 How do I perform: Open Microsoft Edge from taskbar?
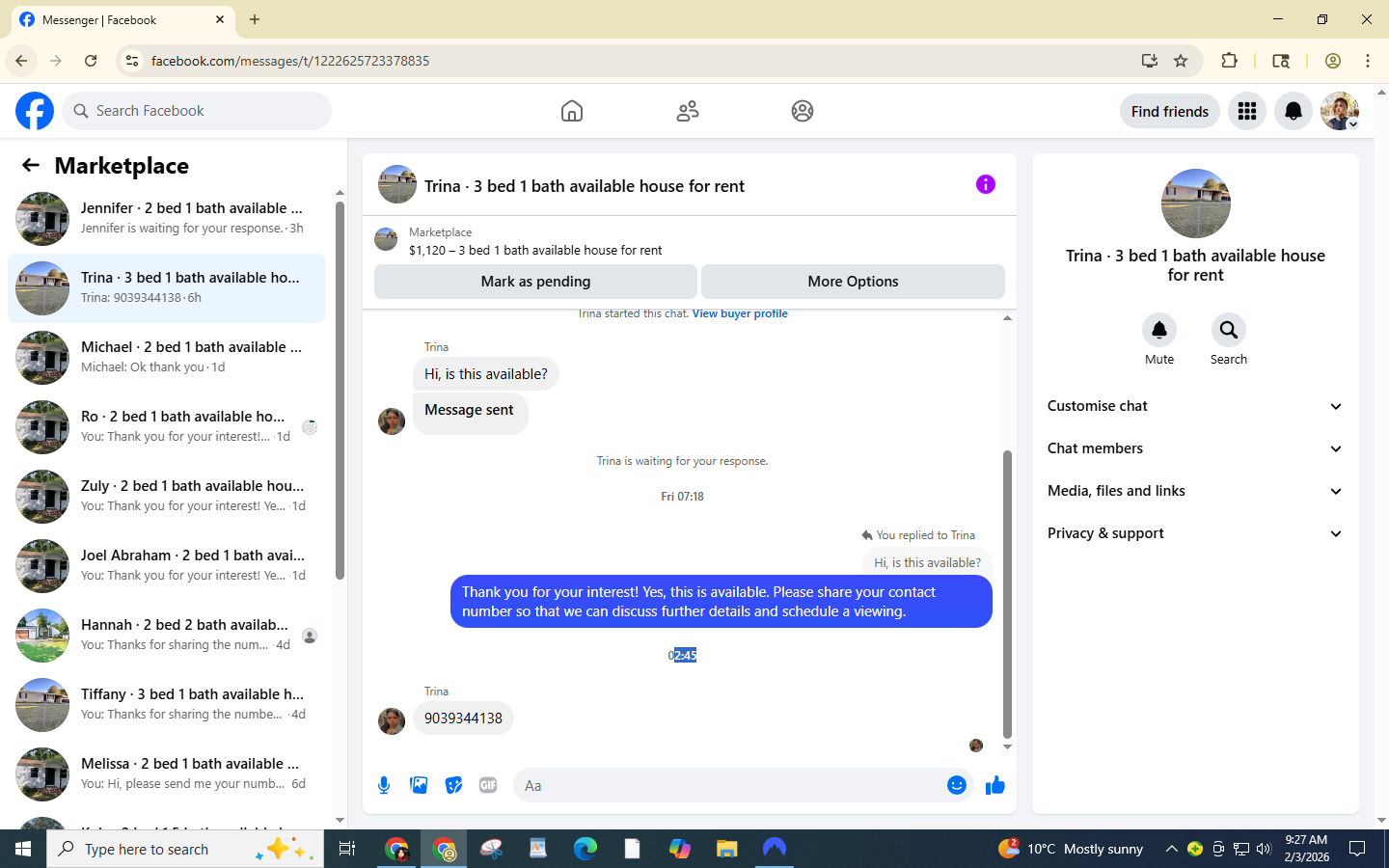point(586,849)
